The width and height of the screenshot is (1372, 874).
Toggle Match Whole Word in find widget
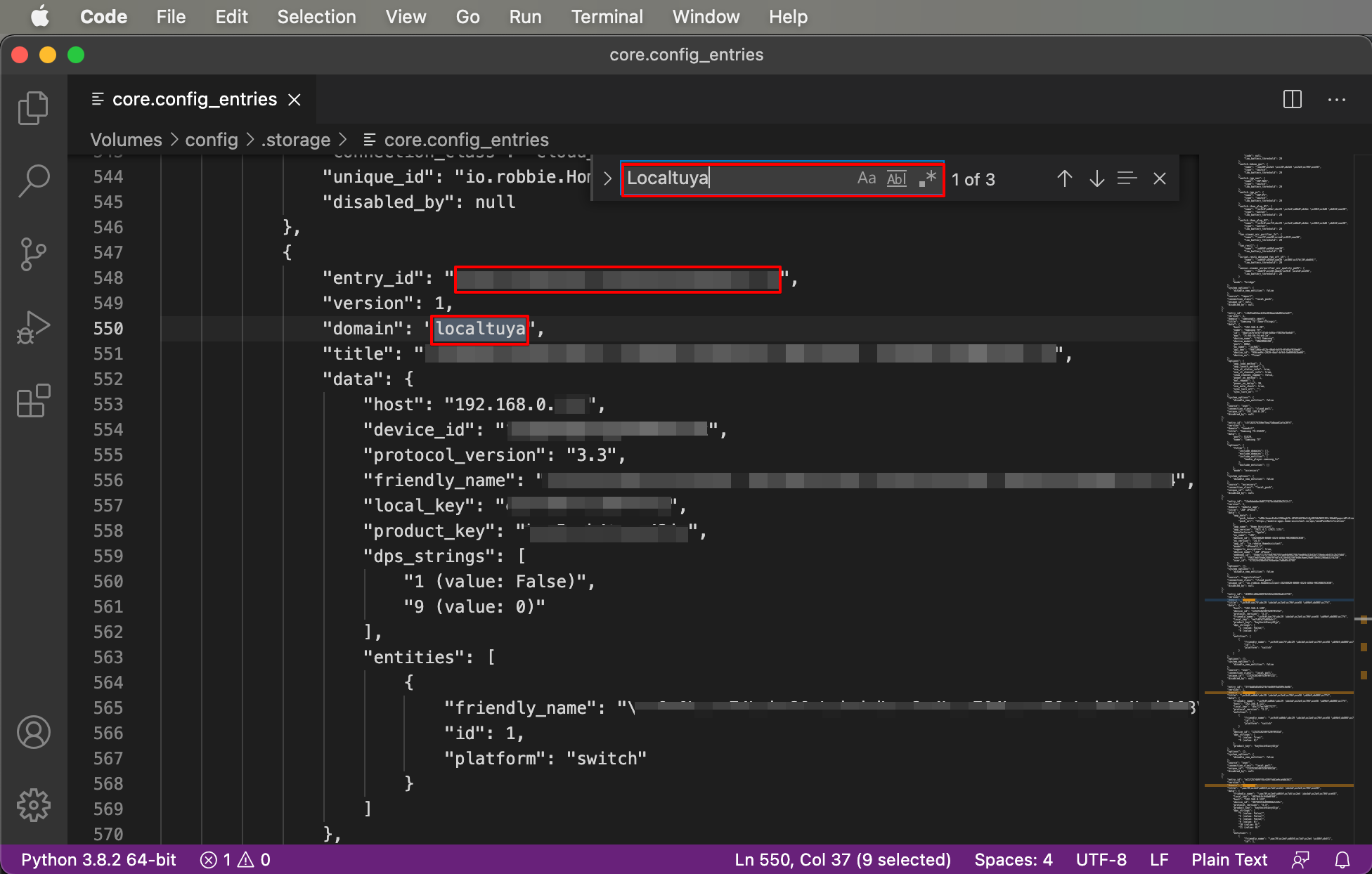[x=896, y=178]
